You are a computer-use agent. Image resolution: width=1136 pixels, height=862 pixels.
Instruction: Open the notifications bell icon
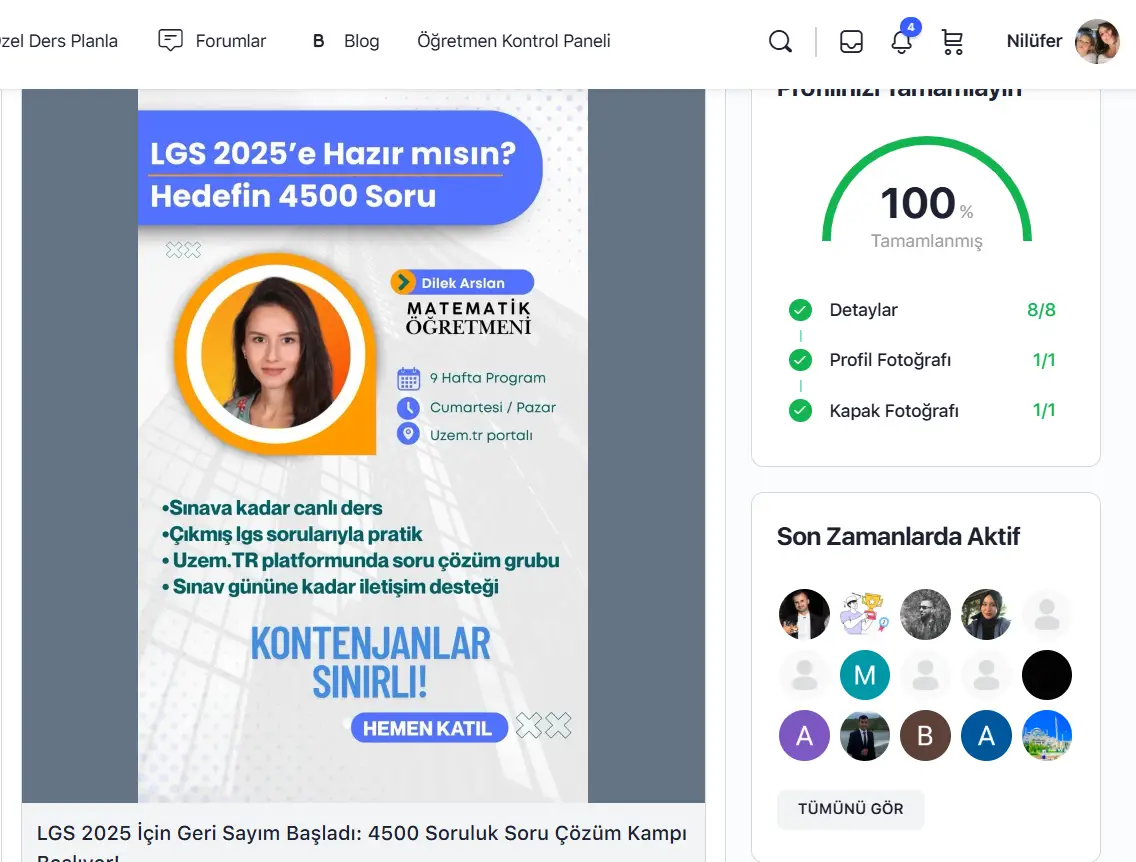coord(901,41)
